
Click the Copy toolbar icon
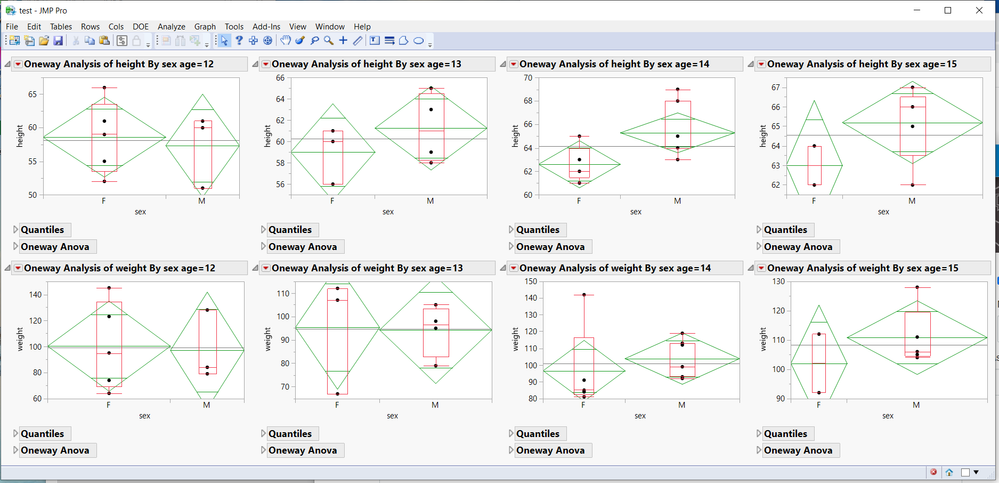click(90, 41)
